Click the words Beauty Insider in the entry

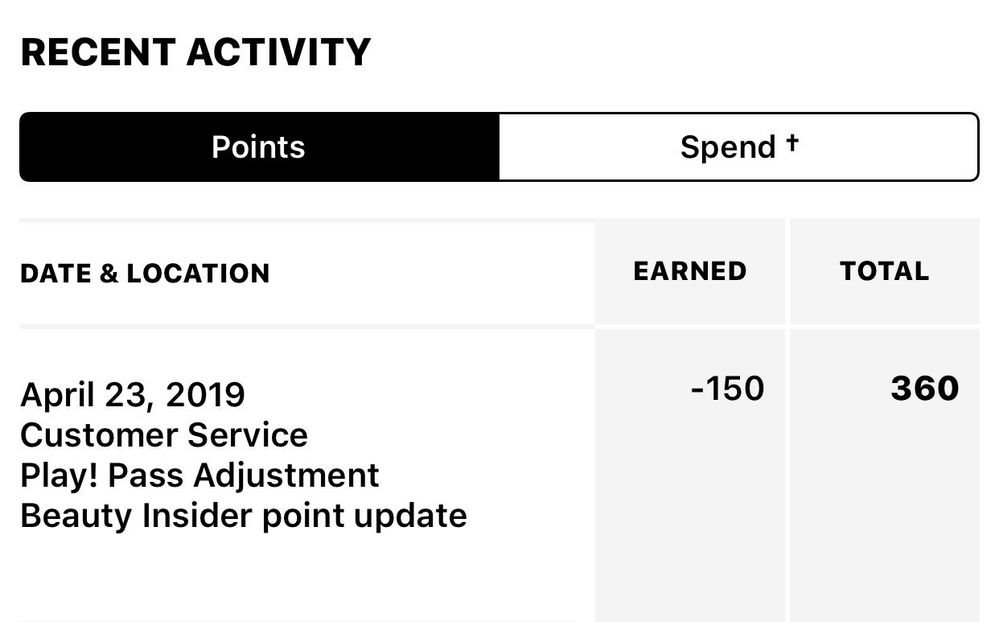[x=124, y=515]
